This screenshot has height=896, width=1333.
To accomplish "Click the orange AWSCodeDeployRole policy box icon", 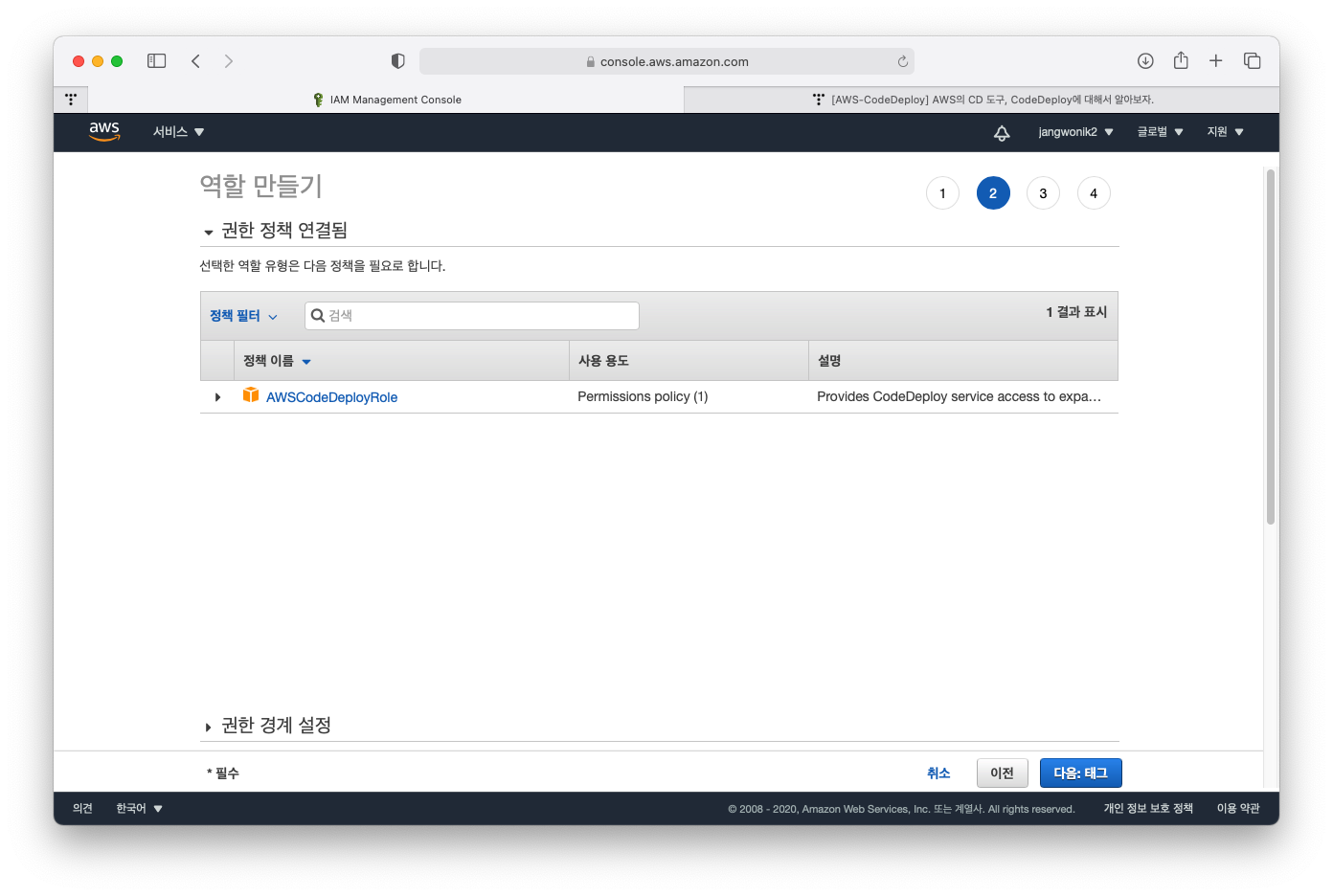I will (251, 394).
